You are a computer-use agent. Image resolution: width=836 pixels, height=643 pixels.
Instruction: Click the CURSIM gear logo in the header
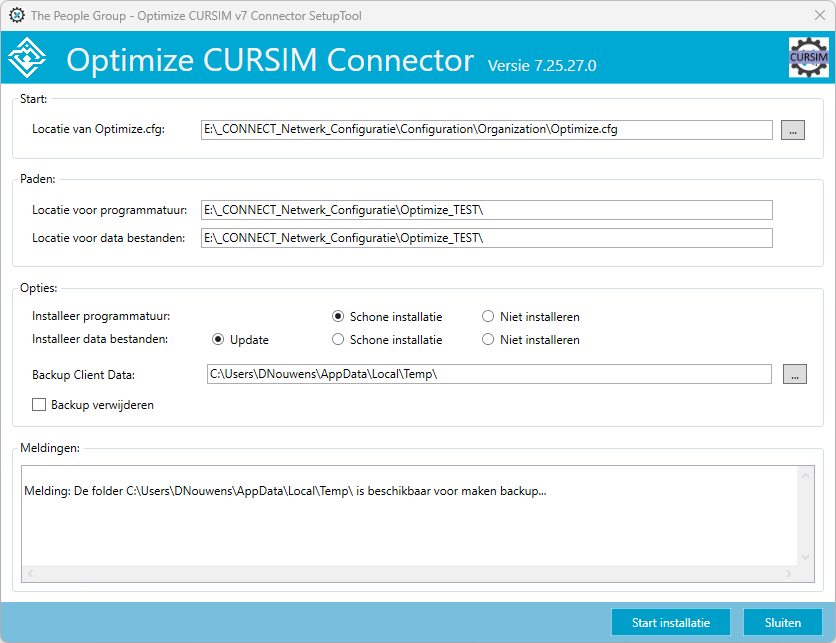tap(808, 57)
